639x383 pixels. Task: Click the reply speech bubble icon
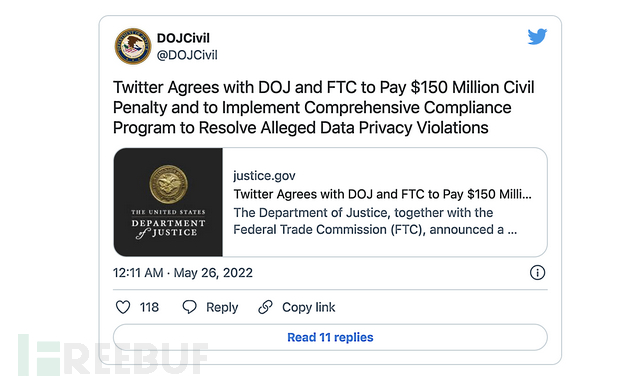(189, 307)
